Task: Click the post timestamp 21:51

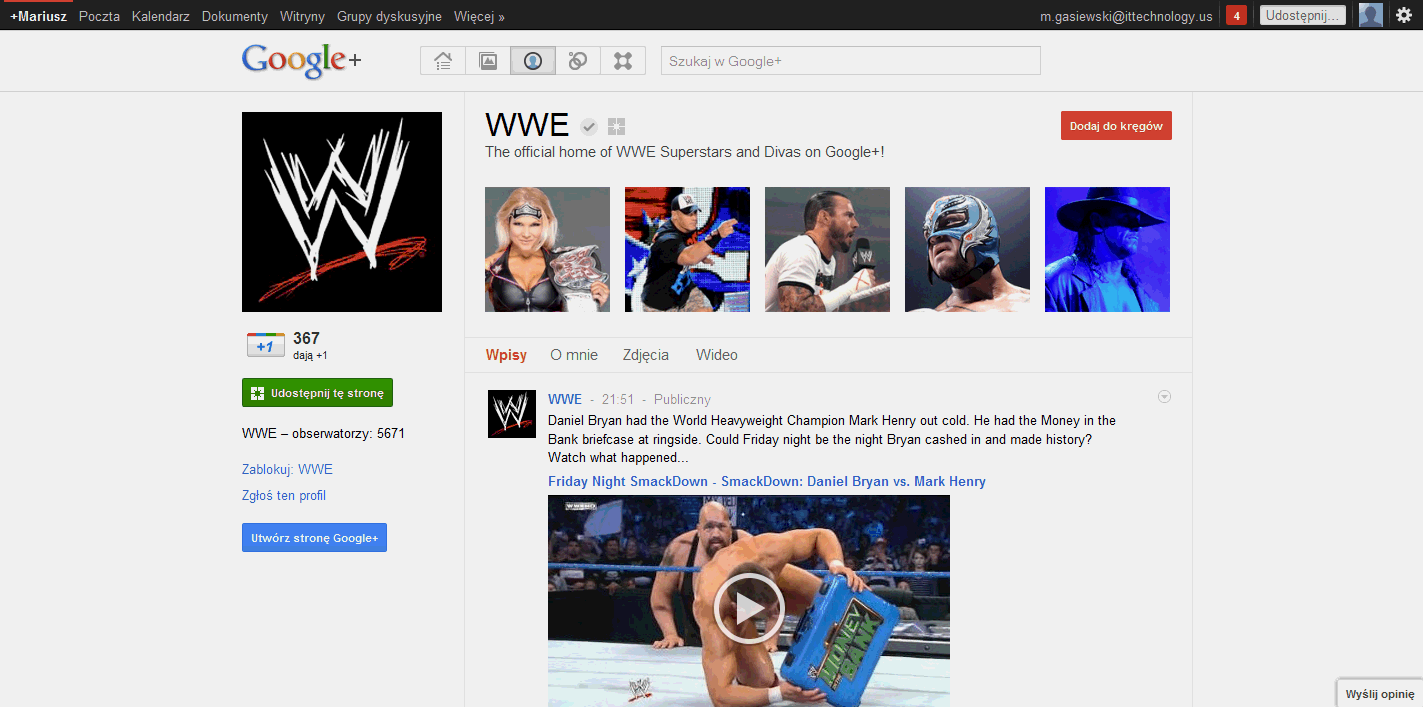Action: [618, 399]
